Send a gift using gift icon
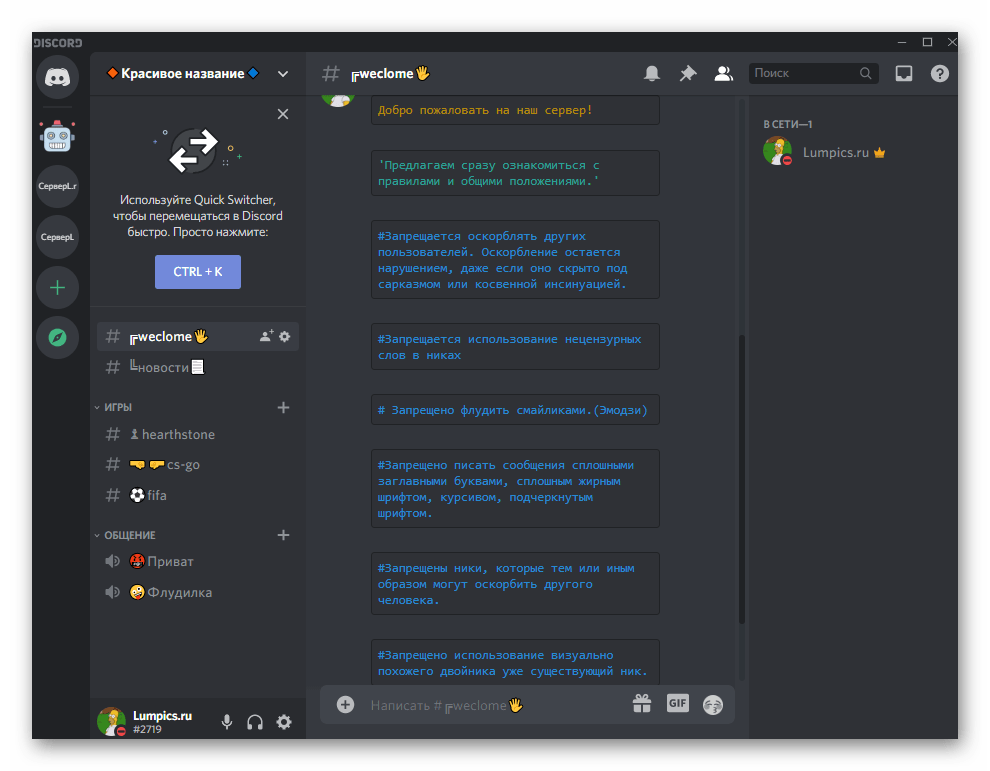Image resolution: width=990 pixels, height=771 pixels. point(642,704)
